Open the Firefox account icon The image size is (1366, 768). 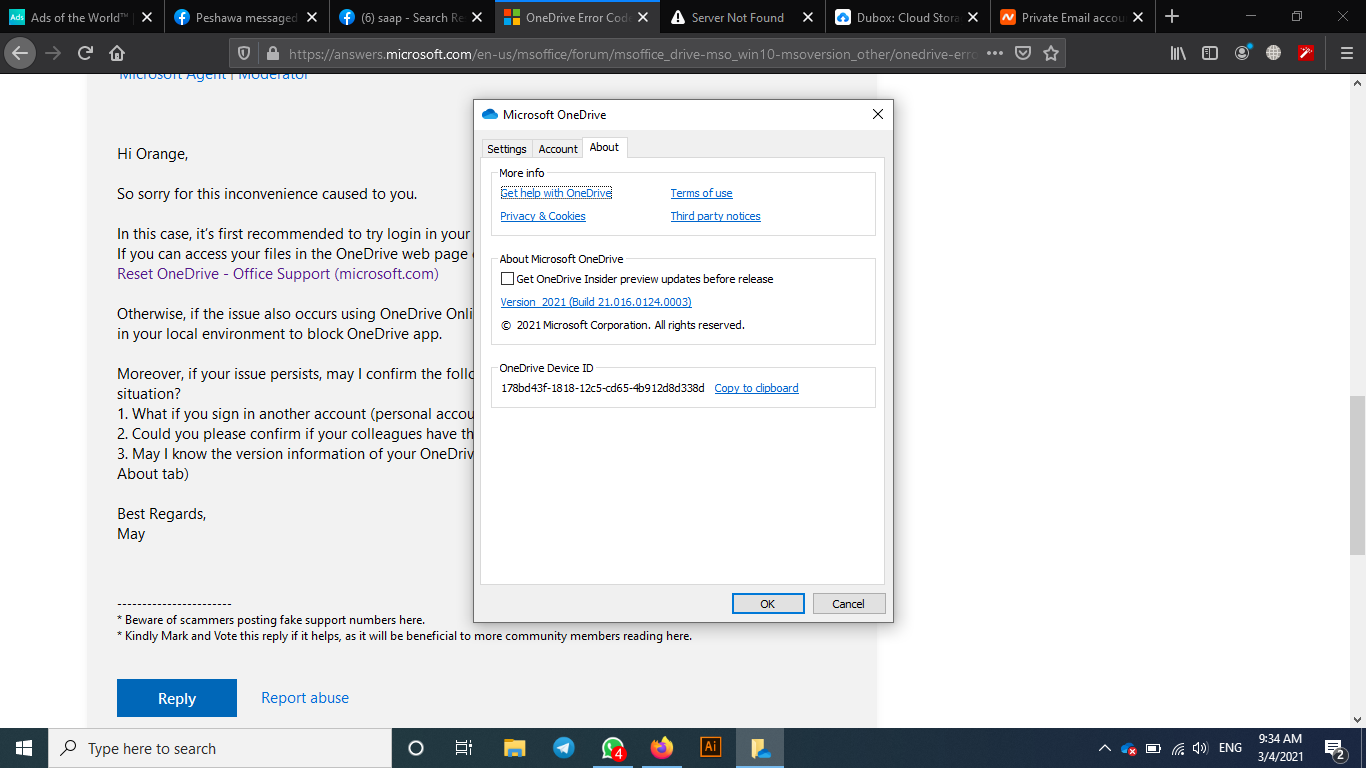coord(1241,52)
